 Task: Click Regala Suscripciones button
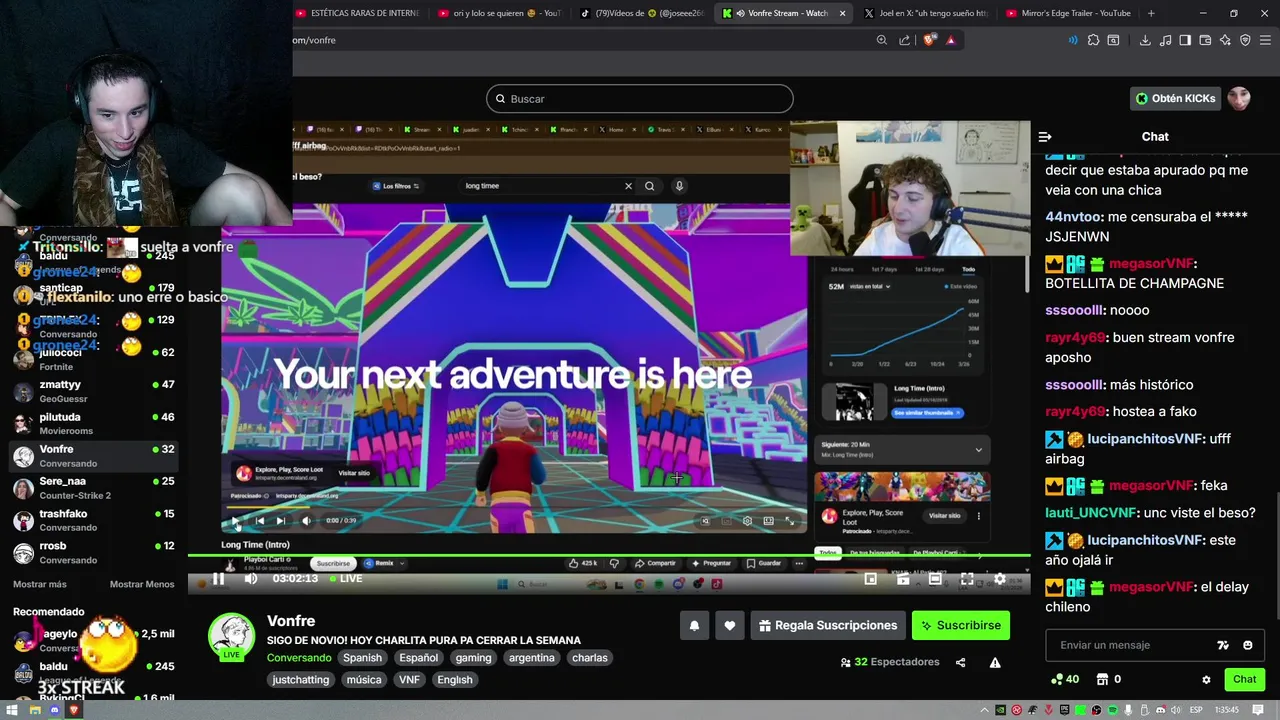pos(828,626)
